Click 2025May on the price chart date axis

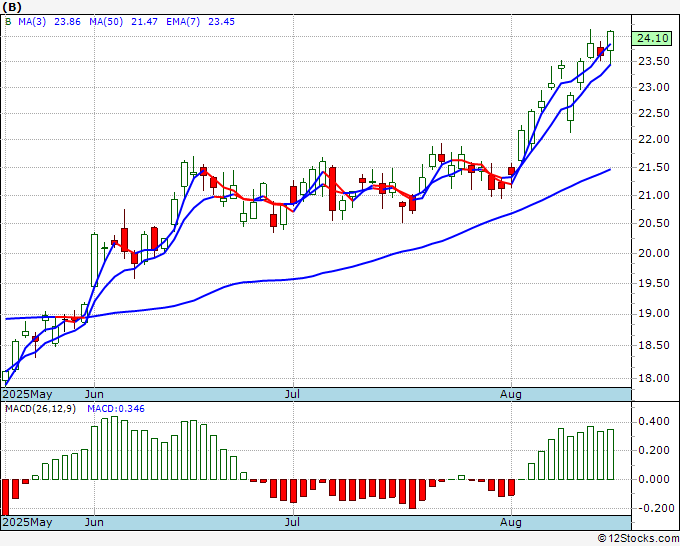point(27,394)
